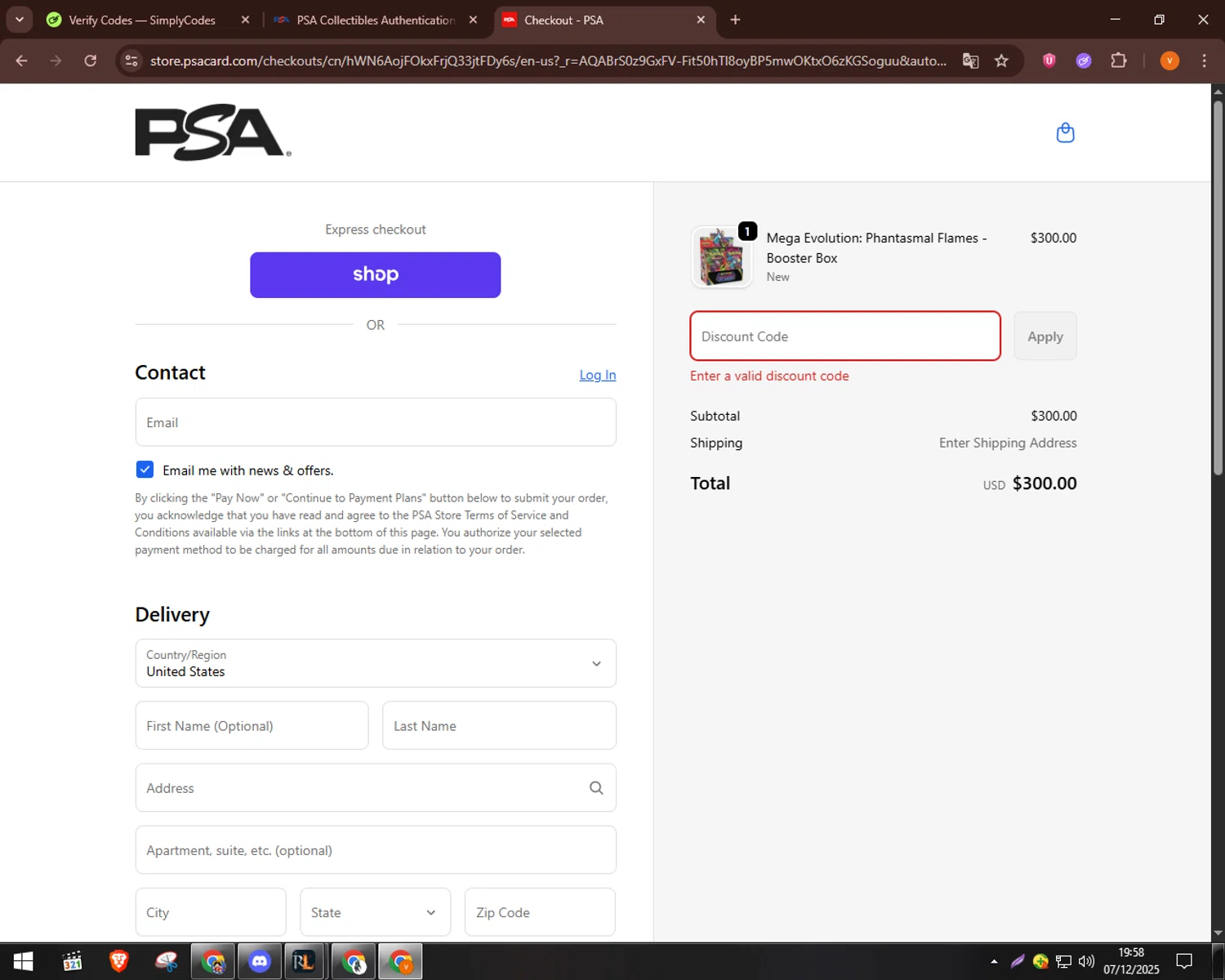
Task: Click the browser address bar URL
Action: (x=548, y=60)
